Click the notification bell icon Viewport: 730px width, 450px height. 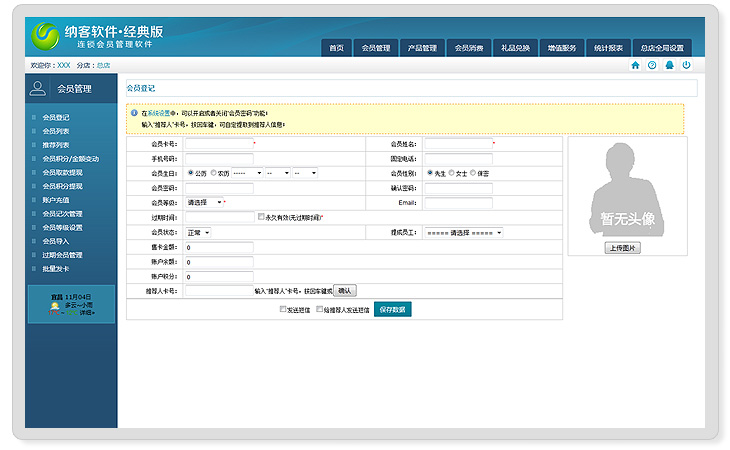[x=669, y=65]
